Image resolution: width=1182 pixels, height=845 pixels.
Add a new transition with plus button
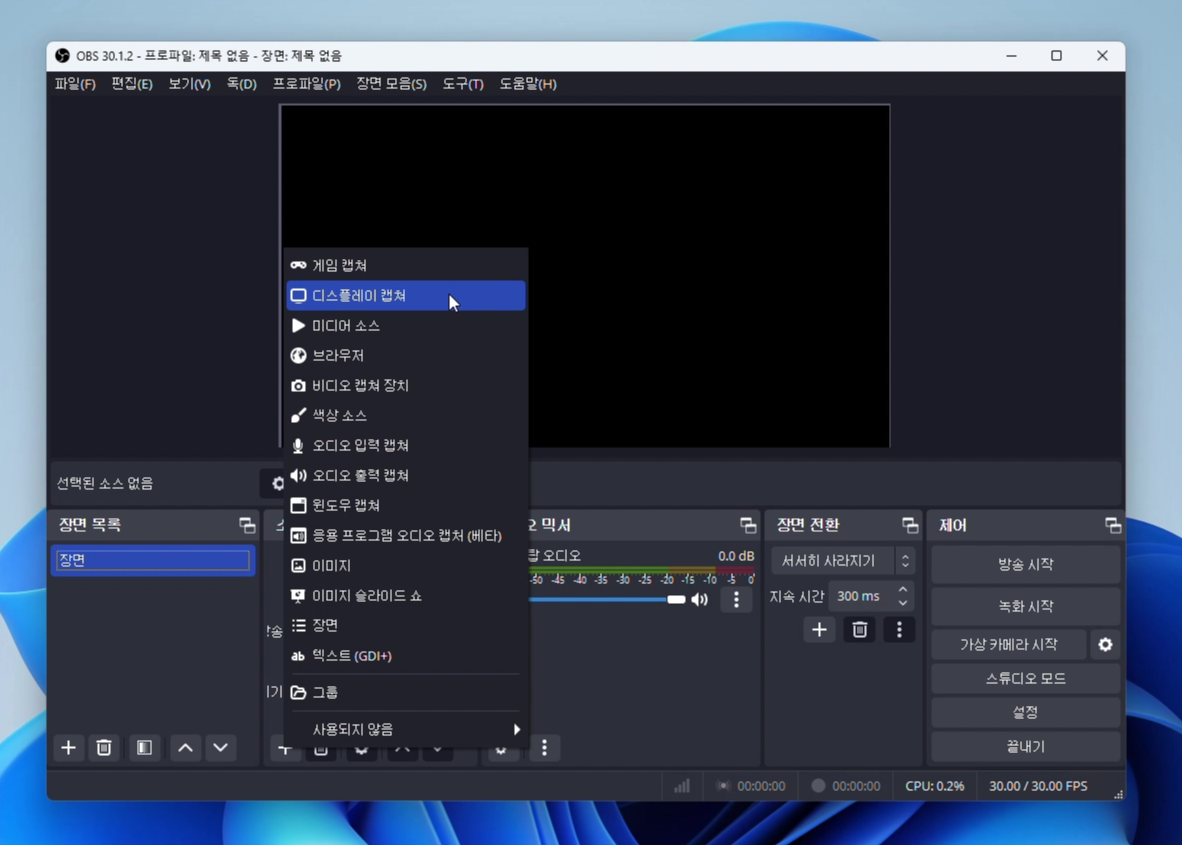[x=819, y=629]
